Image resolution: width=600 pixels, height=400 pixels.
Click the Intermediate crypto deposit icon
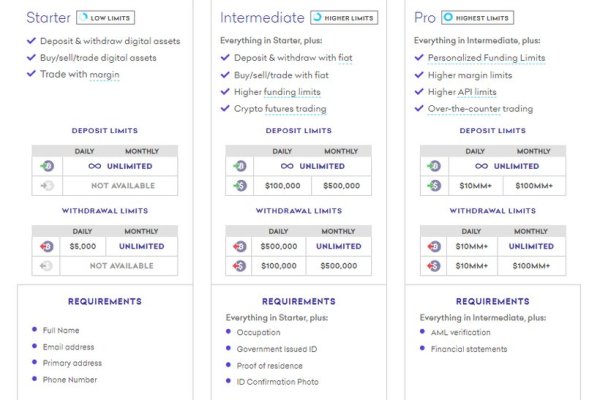pos(240,166)
